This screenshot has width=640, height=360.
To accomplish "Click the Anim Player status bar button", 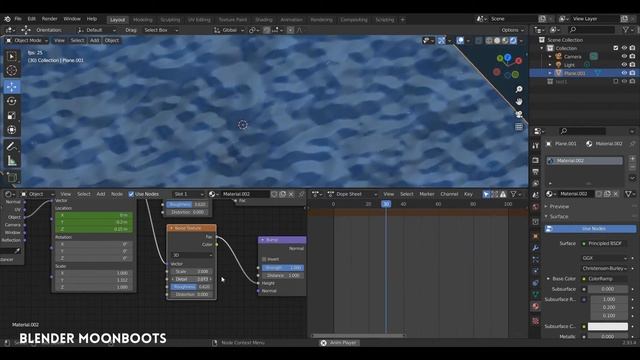I will click(x=339, y=343).
